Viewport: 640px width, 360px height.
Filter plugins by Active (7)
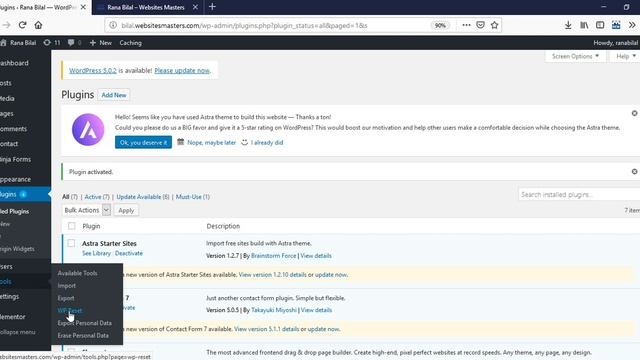(97, 197)
